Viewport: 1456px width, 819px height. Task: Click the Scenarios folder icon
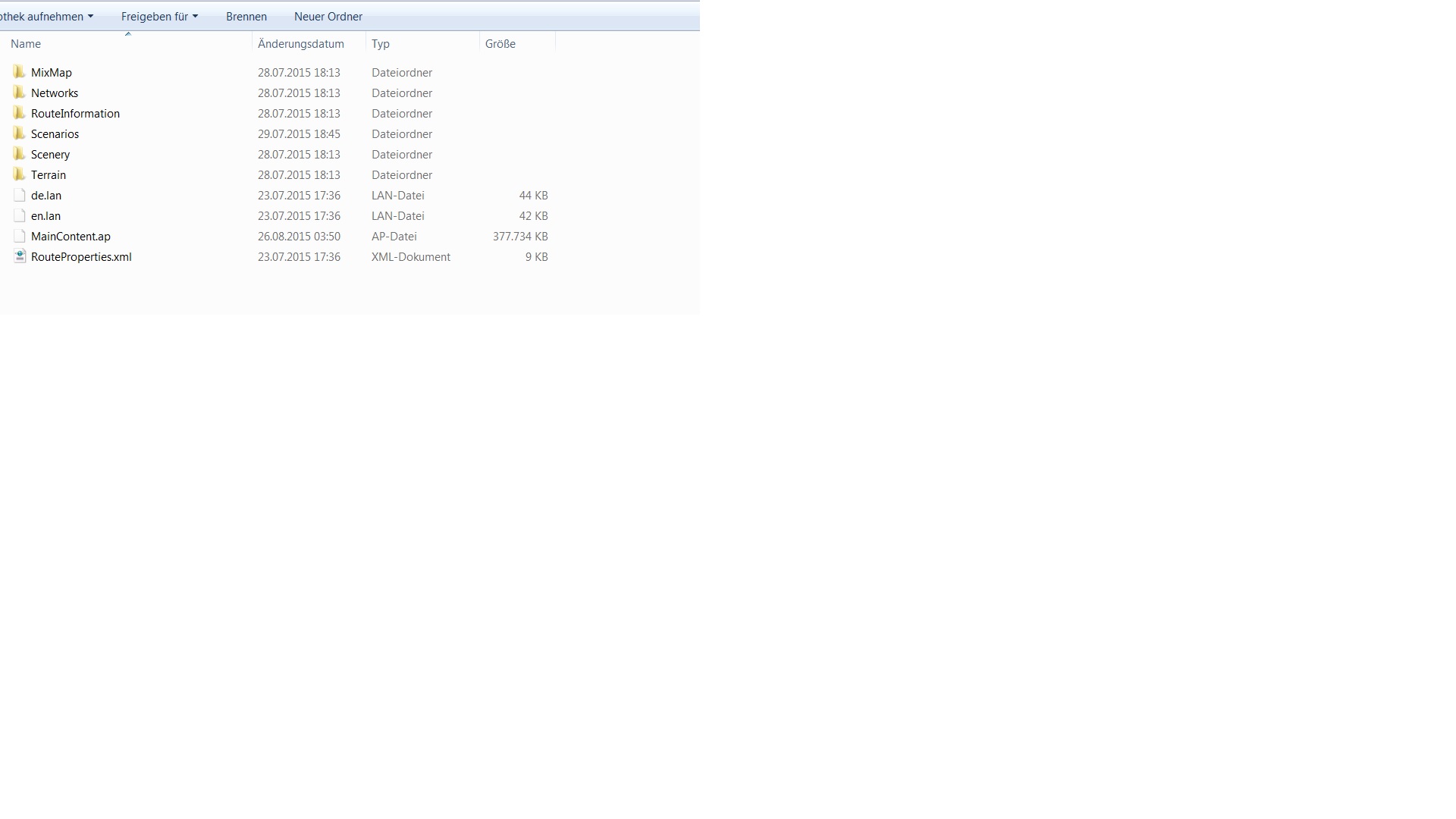tap(19, 133)
